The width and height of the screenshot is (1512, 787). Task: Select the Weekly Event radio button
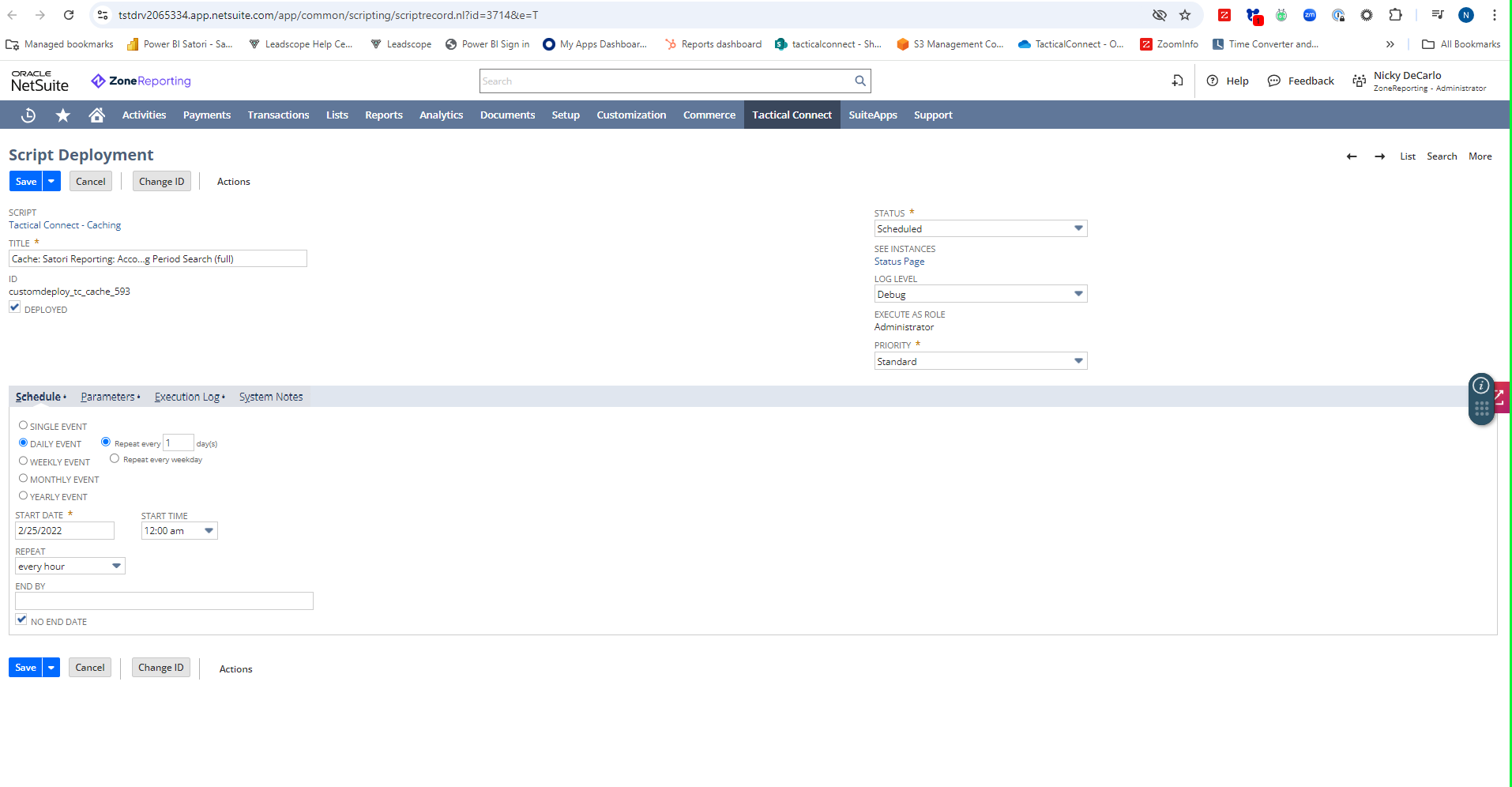[23, 461]
